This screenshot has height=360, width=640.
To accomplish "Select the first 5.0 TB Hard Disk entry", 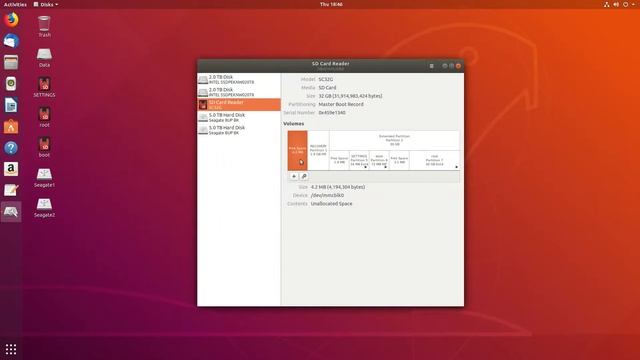I will pyautogui.click(x=239, y=118).
